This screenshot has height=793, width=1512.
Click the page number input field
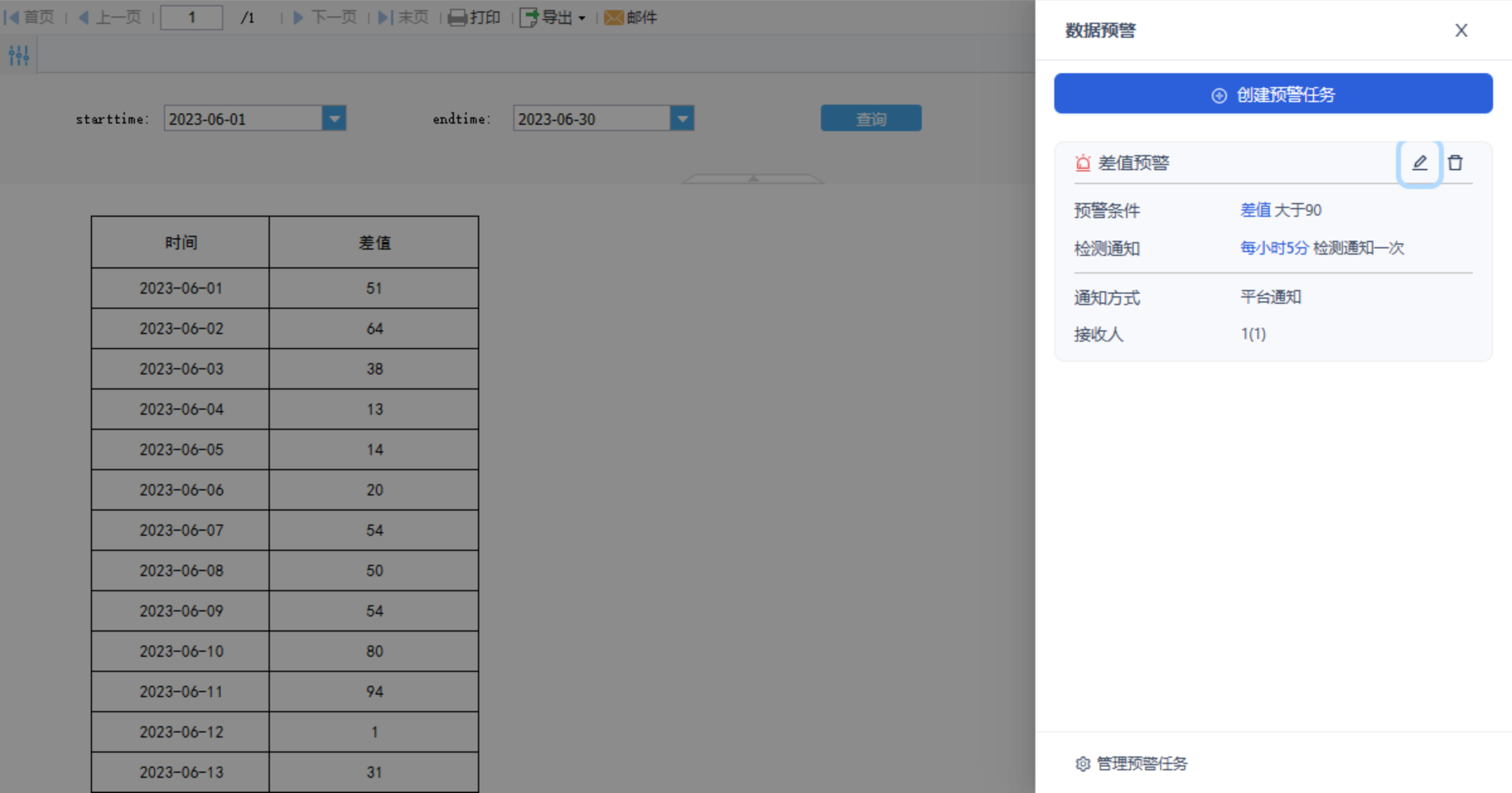click(x=192, y=18)
